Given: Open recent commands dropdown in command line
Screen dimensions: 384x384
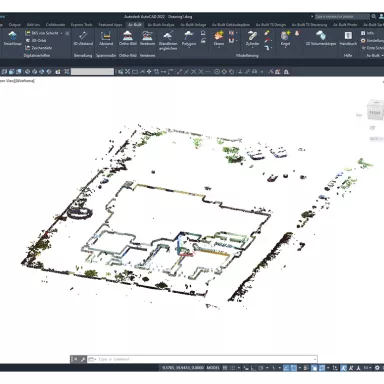Looking at the screenshot, I should [x=92, y=359].
